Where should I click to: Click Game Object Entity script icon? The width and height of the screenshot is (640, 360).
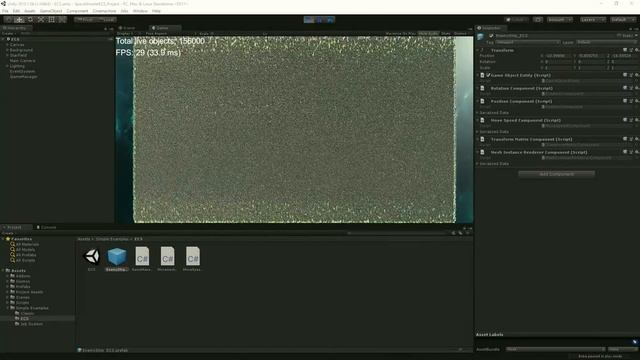(x=482, y=75)
